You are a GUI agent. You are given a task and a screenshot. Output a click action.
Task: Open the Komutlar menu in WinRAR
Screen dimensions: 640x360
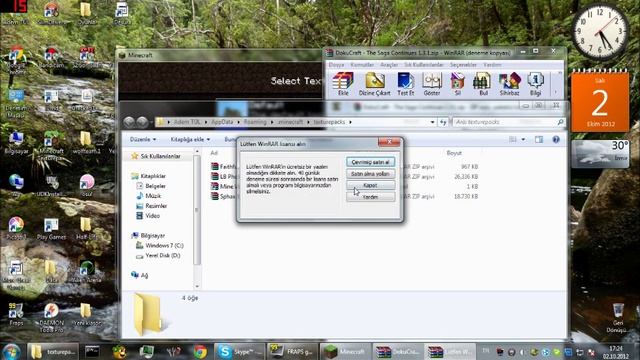pyautogui.click(x=362, y=65)
